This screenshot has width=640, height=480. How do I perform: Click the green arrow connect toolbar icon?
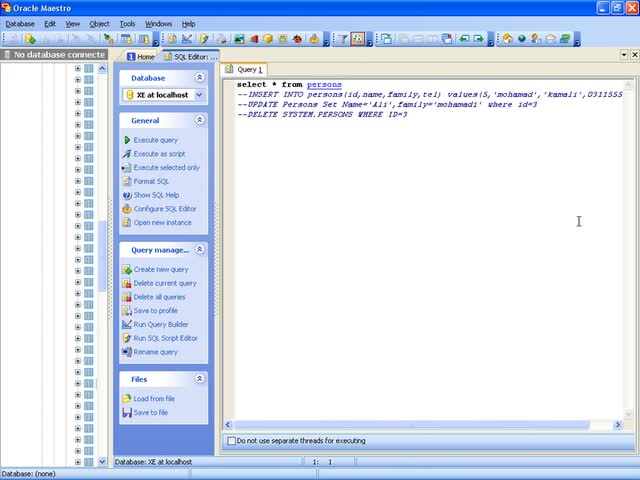pyautogui.click(x=109, y=39)
